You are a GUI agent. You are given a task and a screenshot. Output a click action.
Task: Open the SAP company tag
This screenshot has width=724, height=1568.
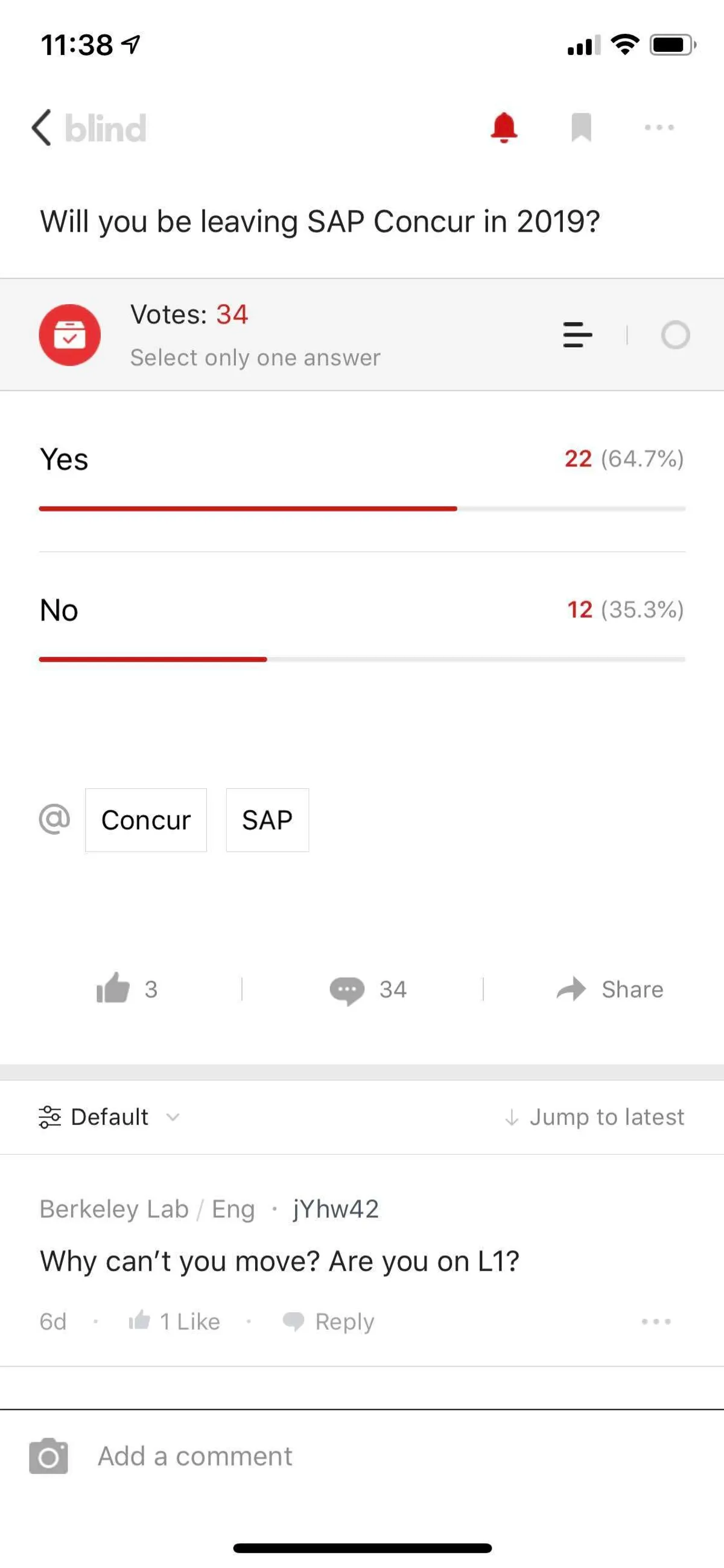coord(267,820)
